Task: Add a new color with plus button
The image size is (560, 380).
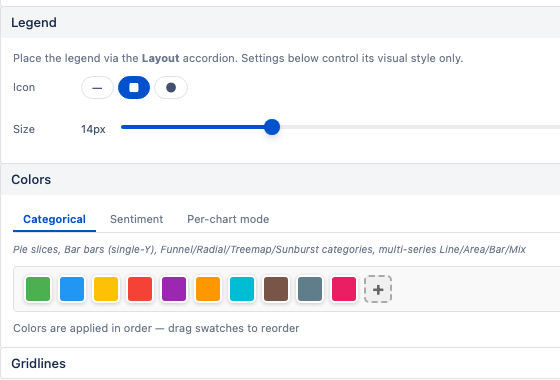Action: click(x=378, y=289)
